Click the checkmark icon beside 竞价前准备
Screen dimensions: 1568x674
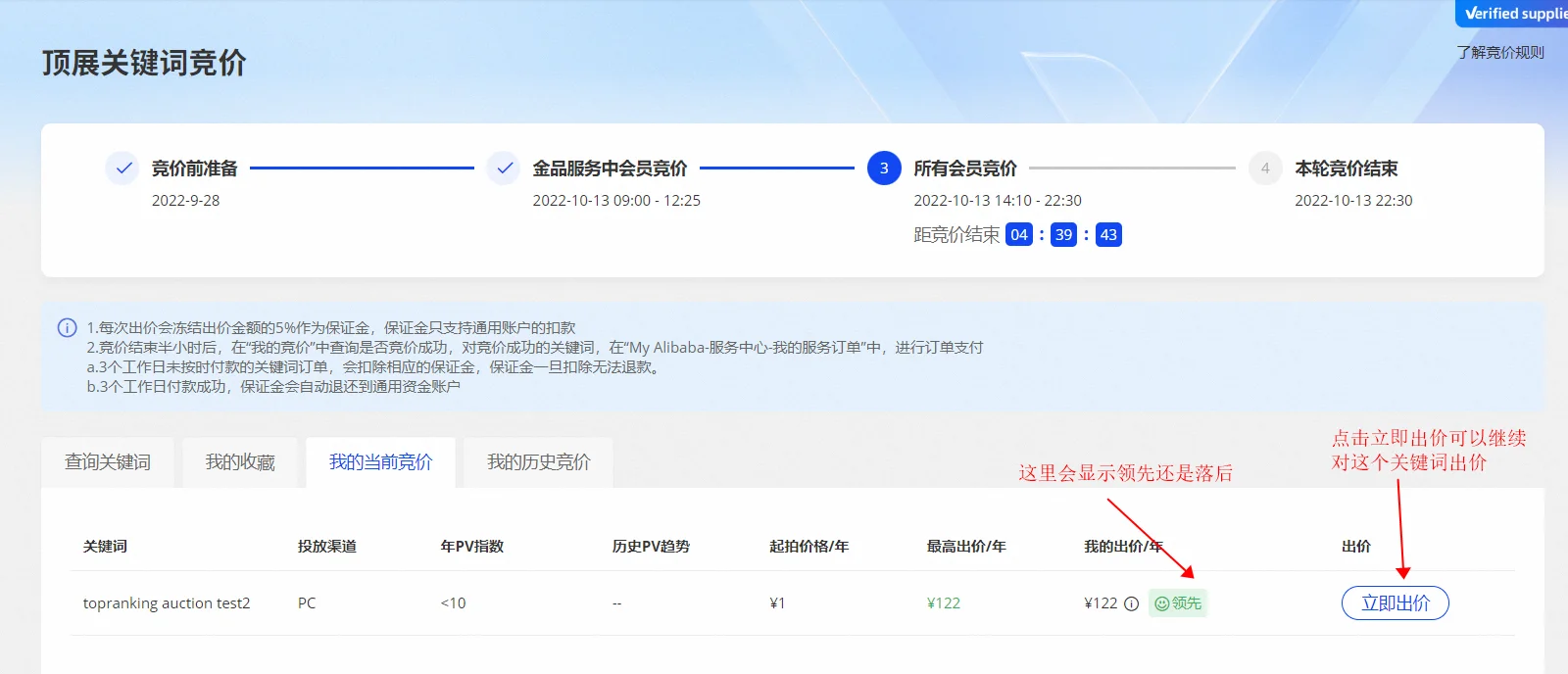123,168
